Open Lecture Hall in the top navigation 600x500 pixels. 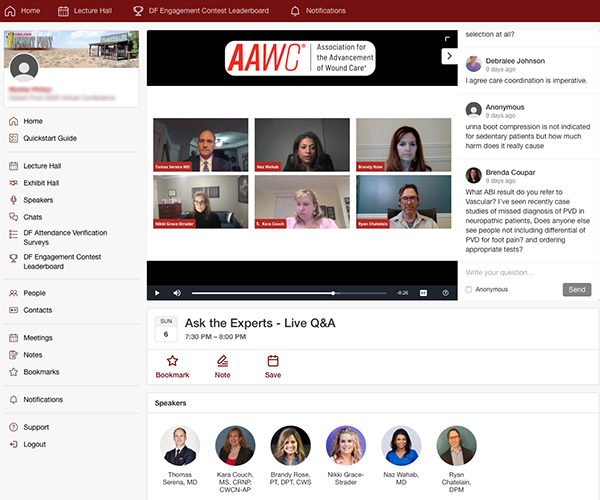[x=93, y=11]
